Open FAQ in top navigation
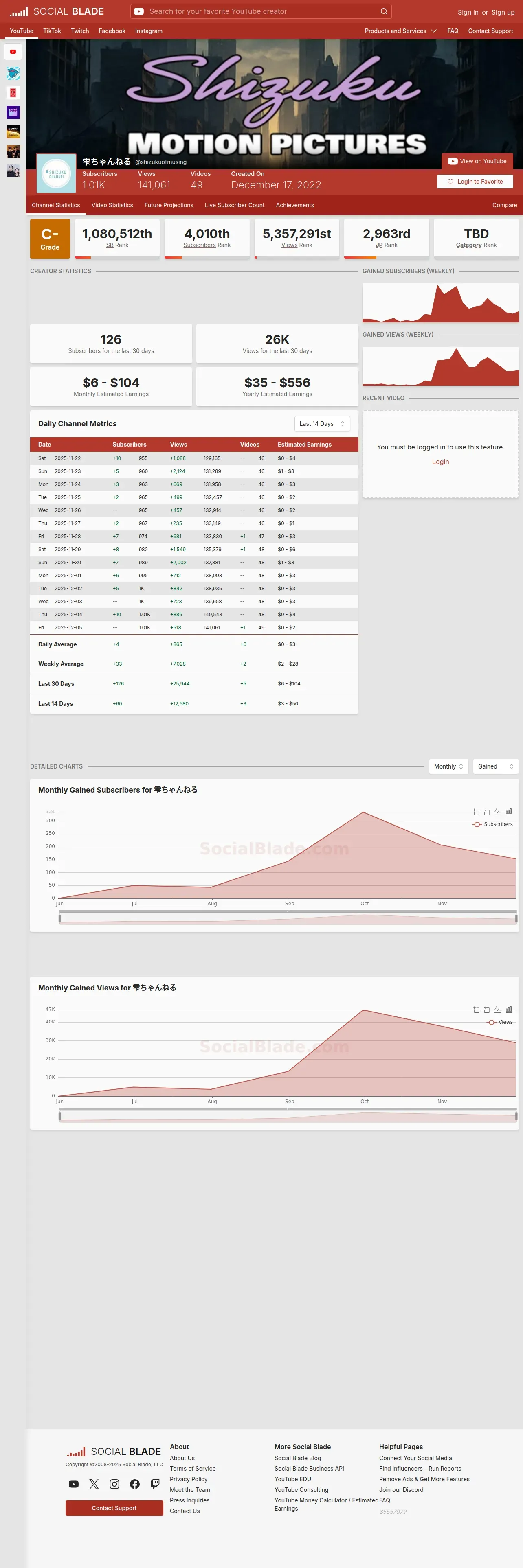 [x=453, y=31]
